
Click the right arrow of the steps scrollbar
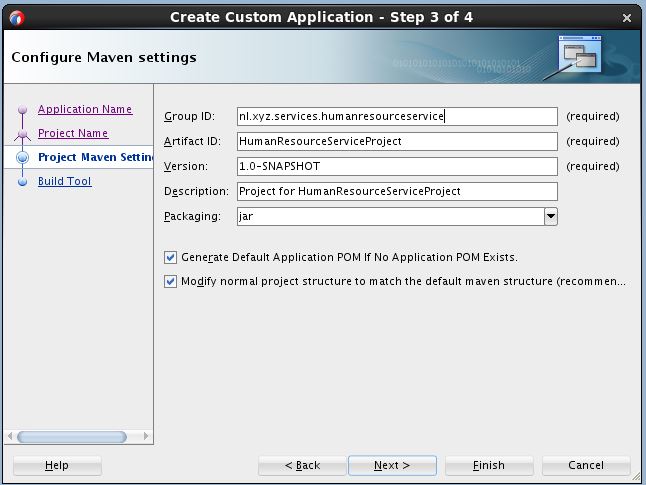[146, 437]
